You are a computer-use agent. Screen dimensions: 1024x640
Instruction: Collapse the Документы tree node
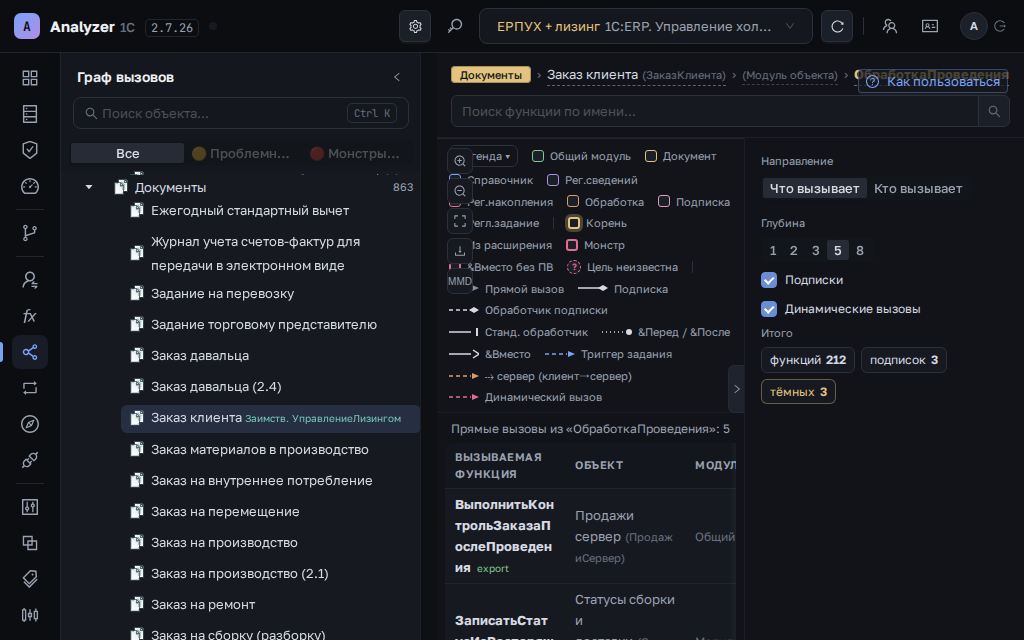click(89, 187)
